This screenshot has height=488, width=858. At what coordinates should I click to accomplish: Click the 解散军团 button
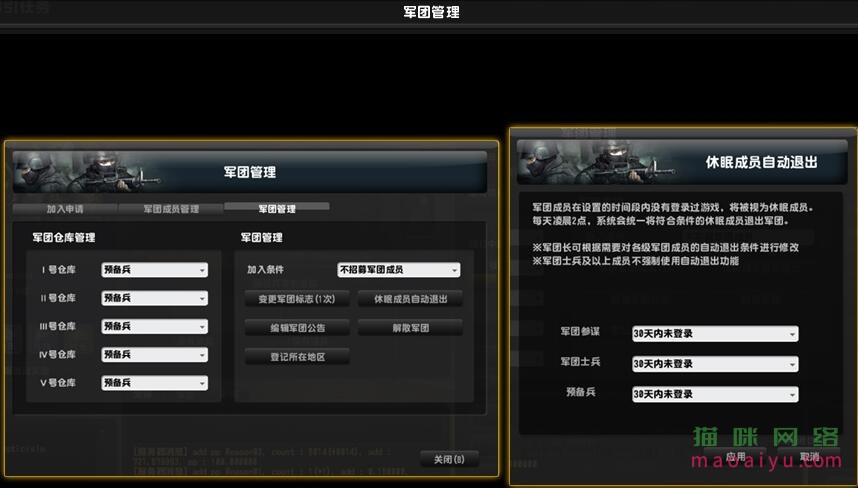click(x=410, y=328)
